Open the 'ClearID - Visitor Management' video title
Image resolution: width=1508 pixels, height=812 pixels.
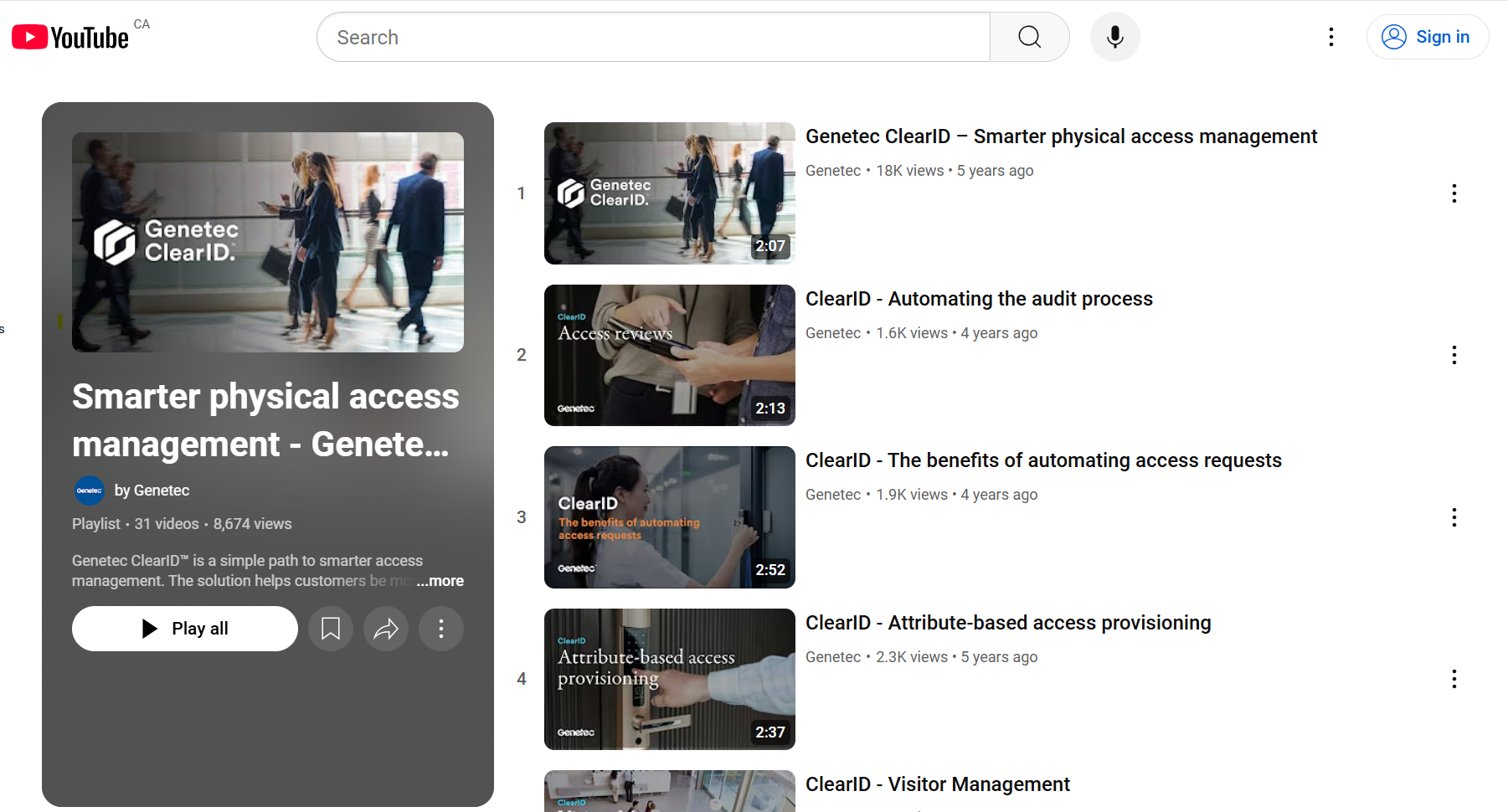(x=937, y=784)
